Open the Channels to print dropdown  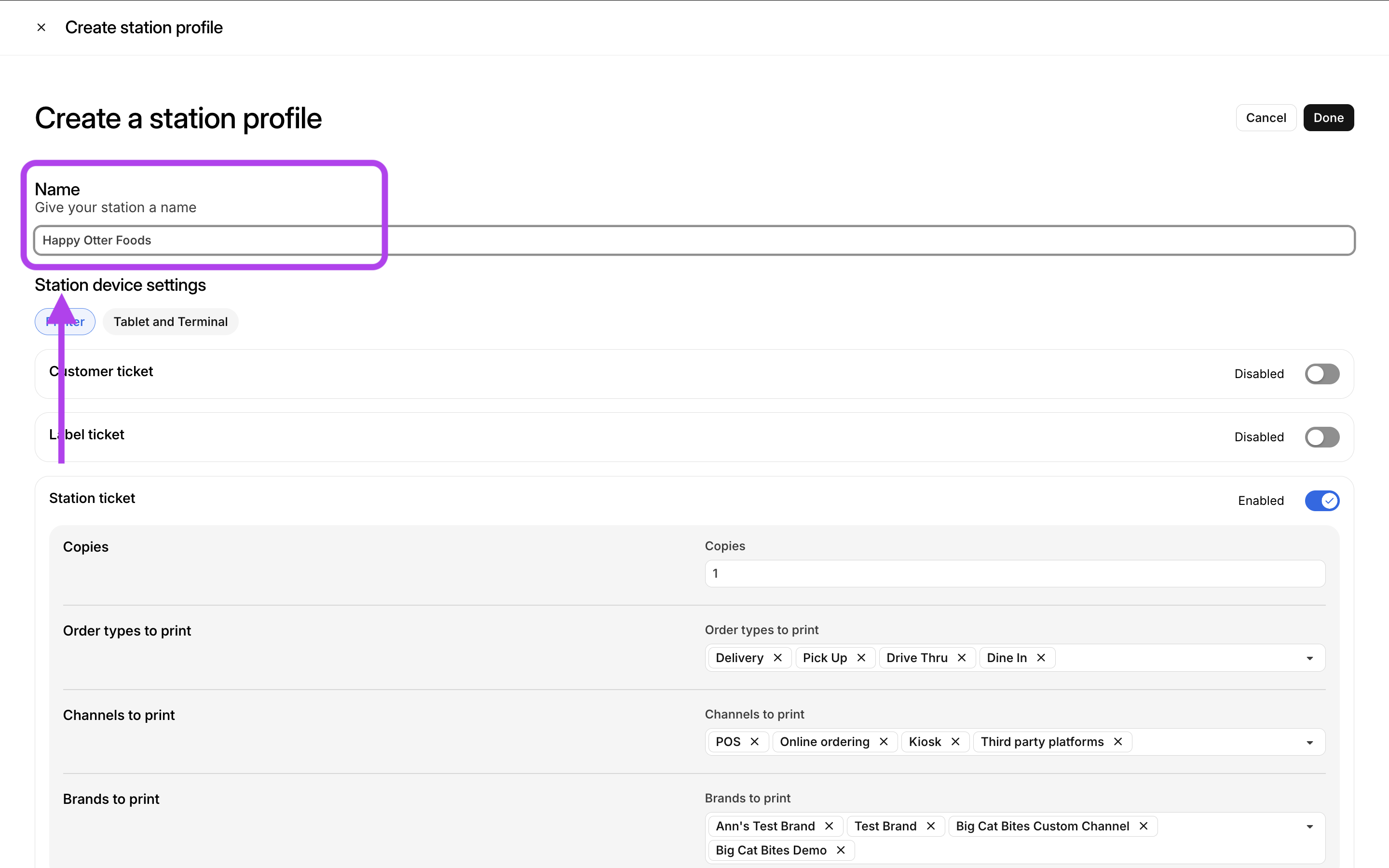pyautogui.click(x=1309, y=741)
